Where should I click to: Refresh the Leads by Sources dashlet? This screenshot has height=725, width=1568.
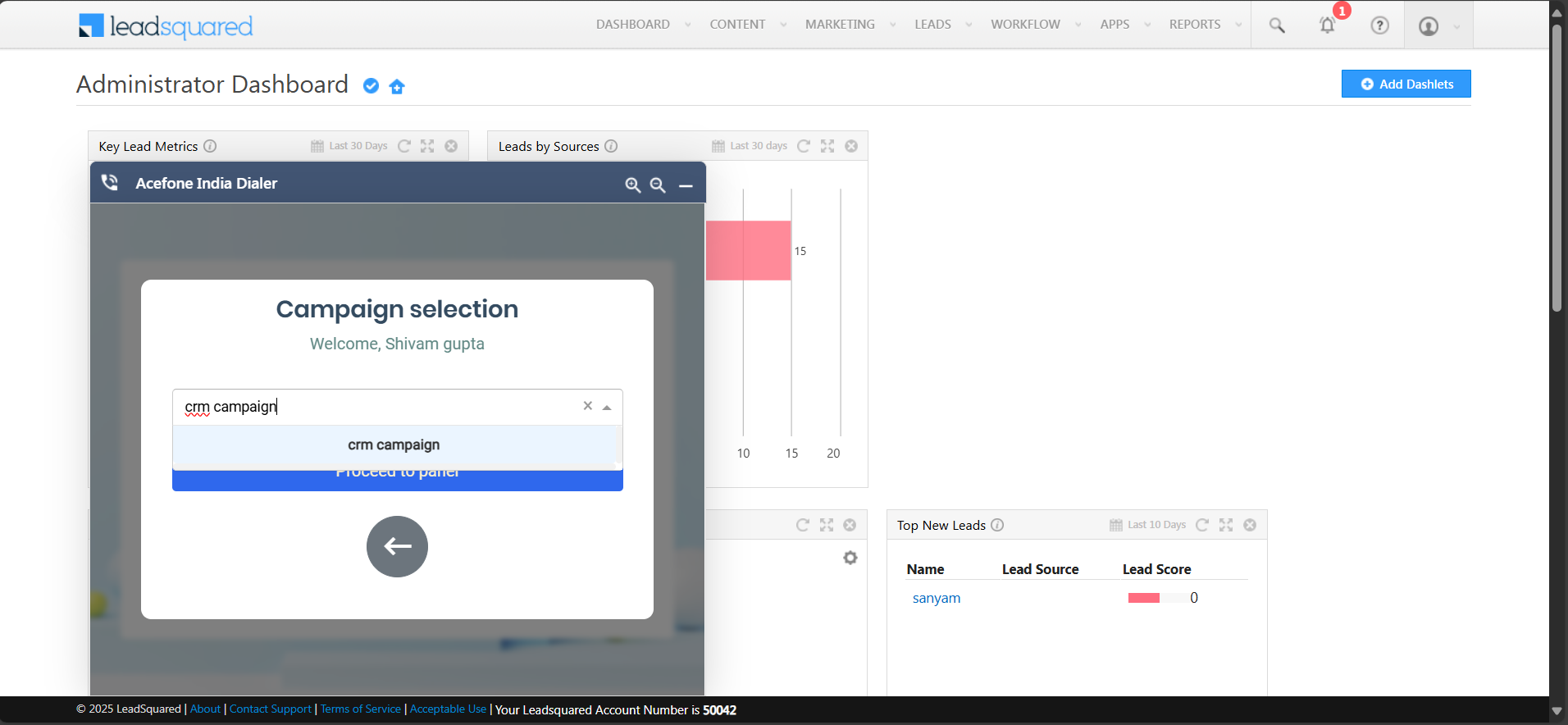[x=804, y=146]
